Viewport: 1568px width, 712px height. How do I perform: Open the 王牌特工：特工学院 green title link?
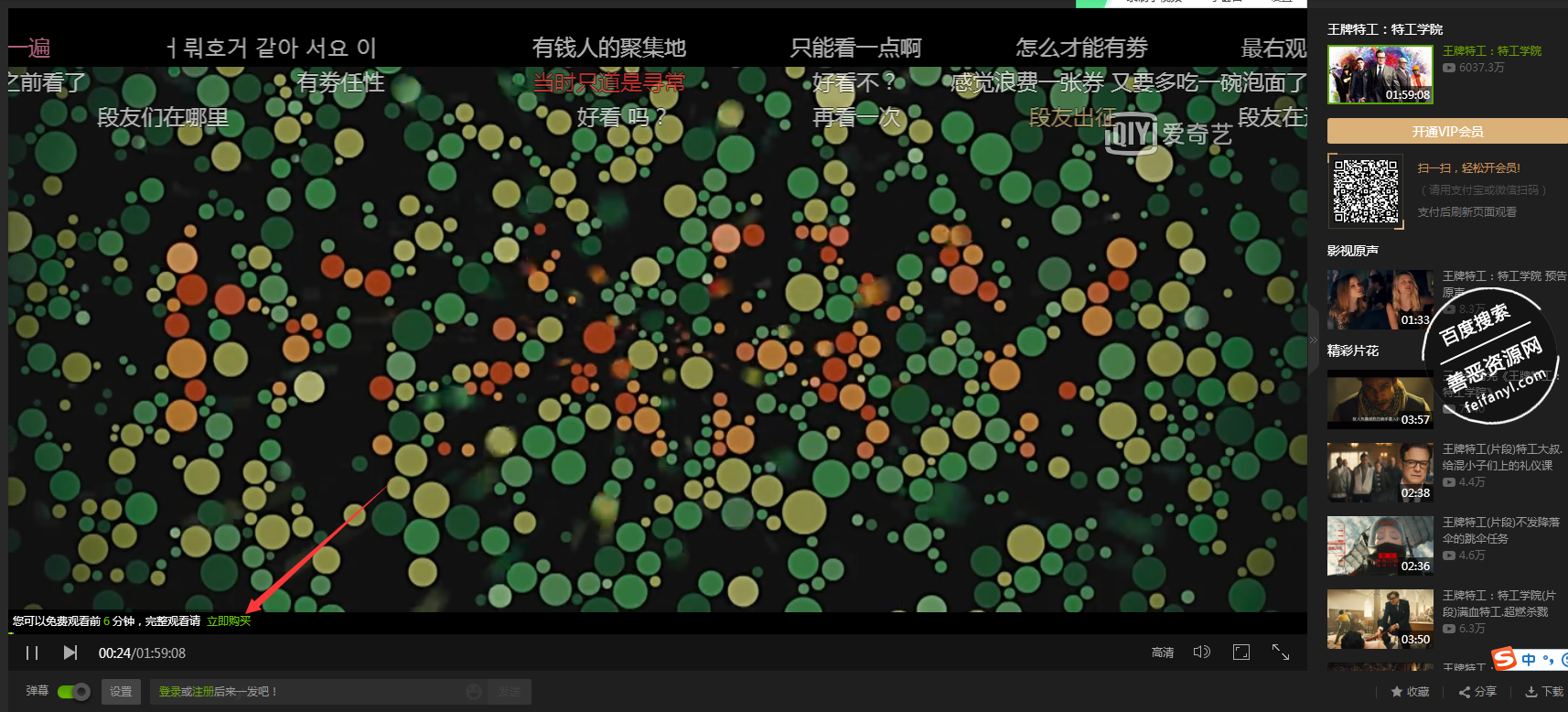pos(1491,51)
